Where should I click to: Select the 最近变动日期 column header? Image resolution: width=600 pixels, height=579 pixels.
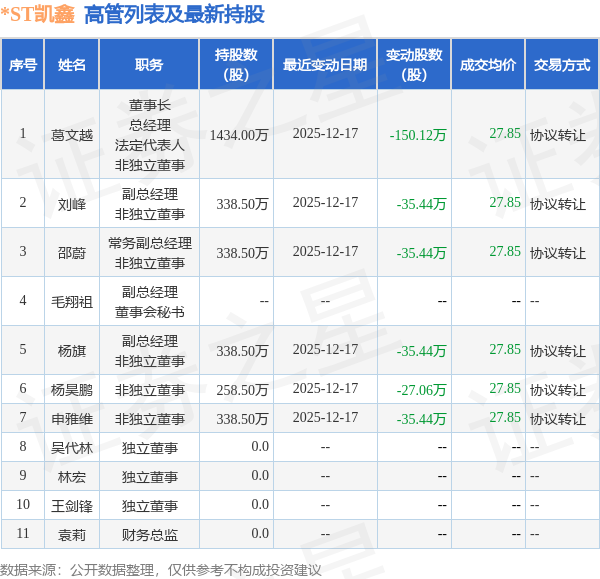(325, 64)
